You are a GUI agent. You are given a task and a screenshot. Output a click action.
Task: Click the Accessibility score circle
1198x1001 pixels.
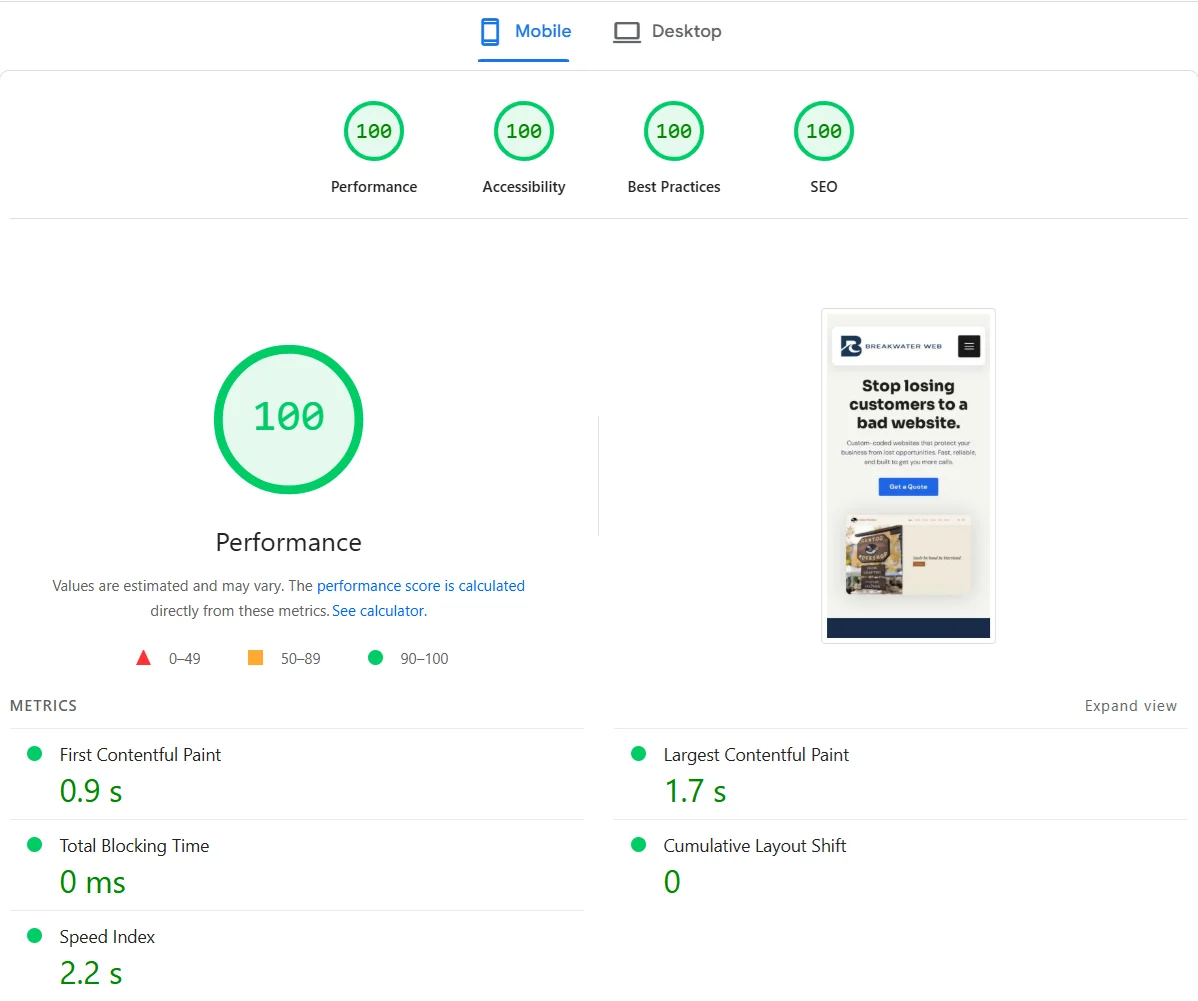523,131
